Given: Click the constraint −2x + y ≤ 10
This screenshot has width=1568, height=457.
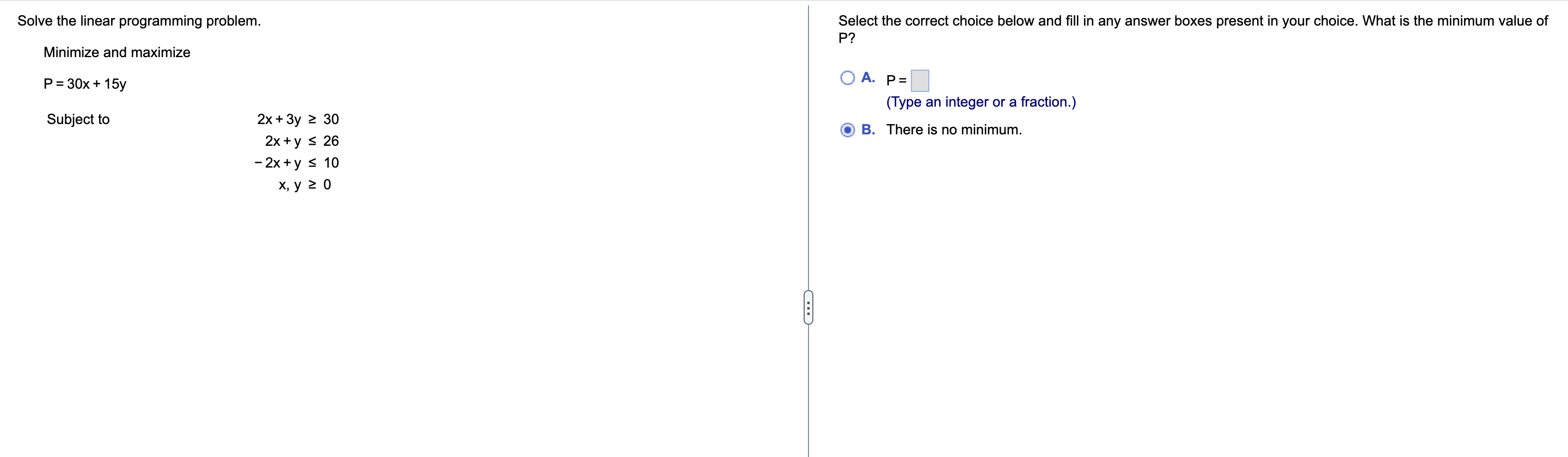Looking at the screenshot, I should pyautogui.click(x=296, y=163).
